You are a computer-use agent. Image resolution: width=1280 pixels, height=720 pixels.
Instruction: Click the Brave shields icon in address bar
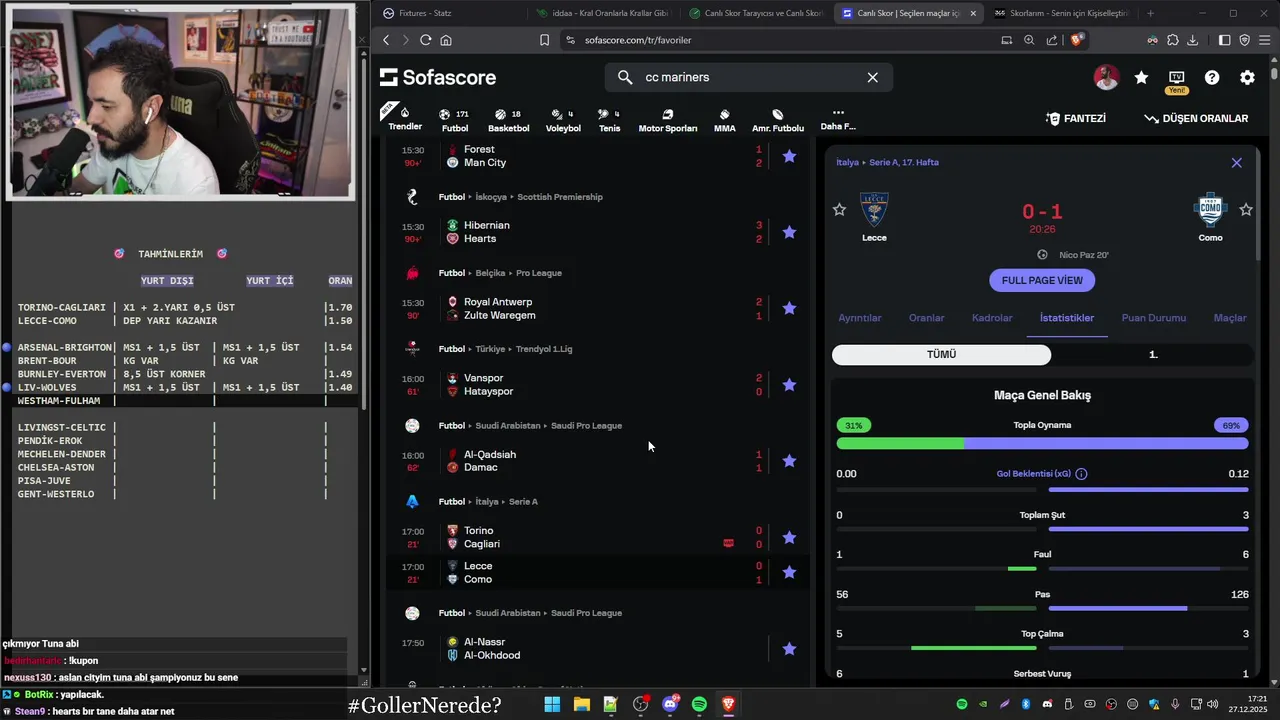(x=1077, y=40)
